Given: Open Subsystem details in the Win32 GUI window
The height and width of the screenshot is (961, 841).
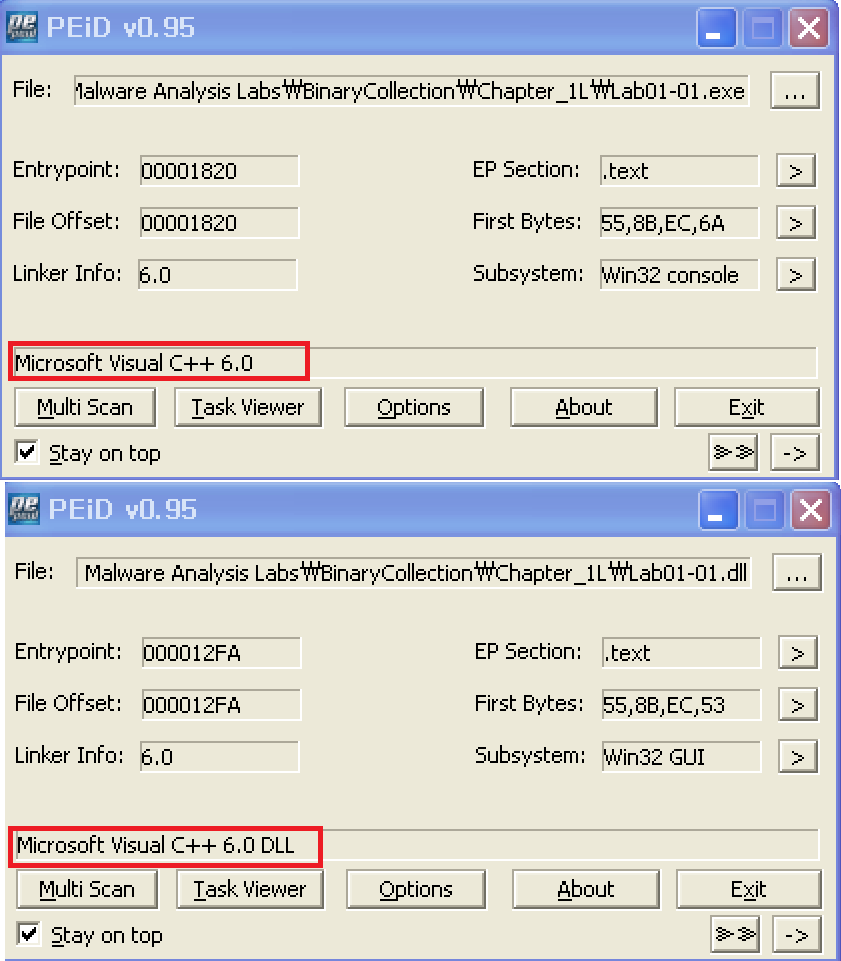Looking at the screenshot, I should point(797,757).
